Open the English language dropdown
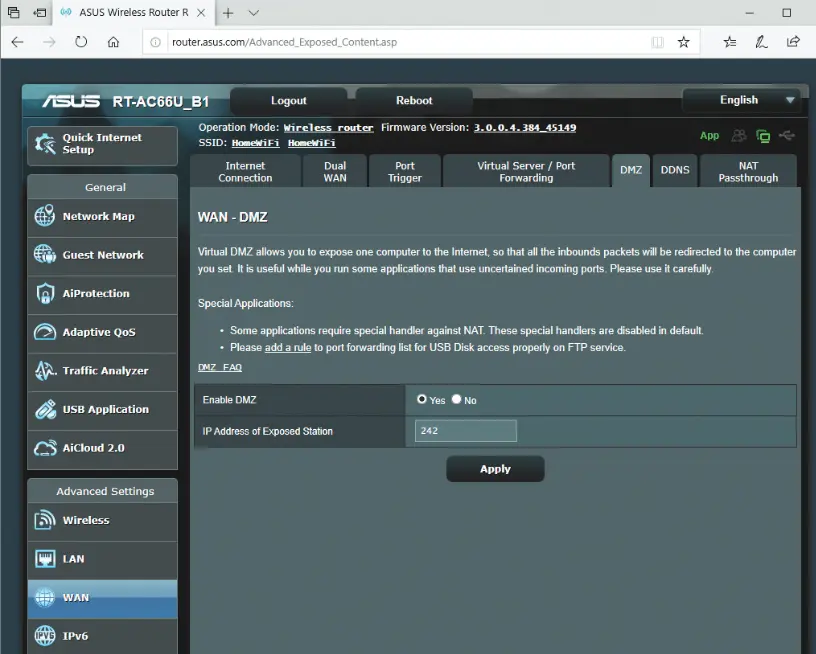The height and width of the screenshot is (654, 816). [x=740, y=100]
